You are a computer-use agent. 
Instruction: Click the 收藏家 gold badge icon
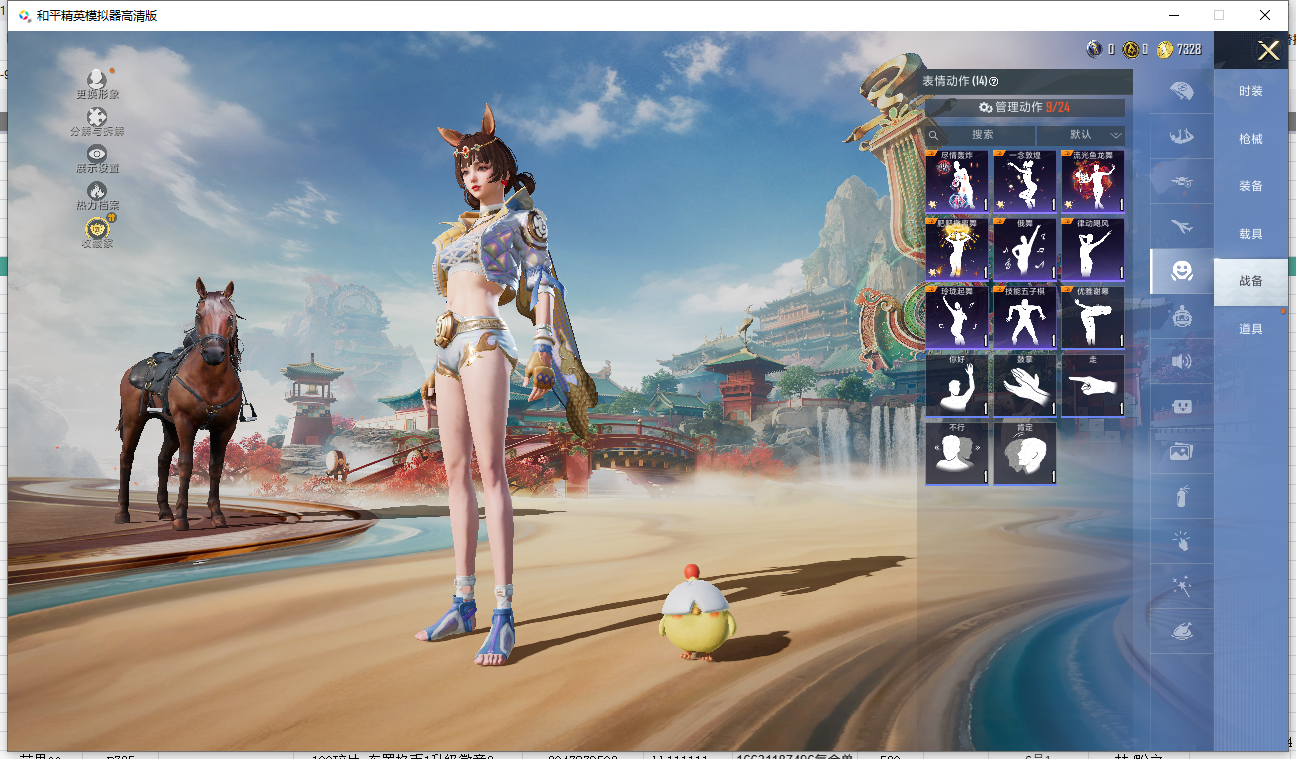pyautogui.click(x=97, y=229)
